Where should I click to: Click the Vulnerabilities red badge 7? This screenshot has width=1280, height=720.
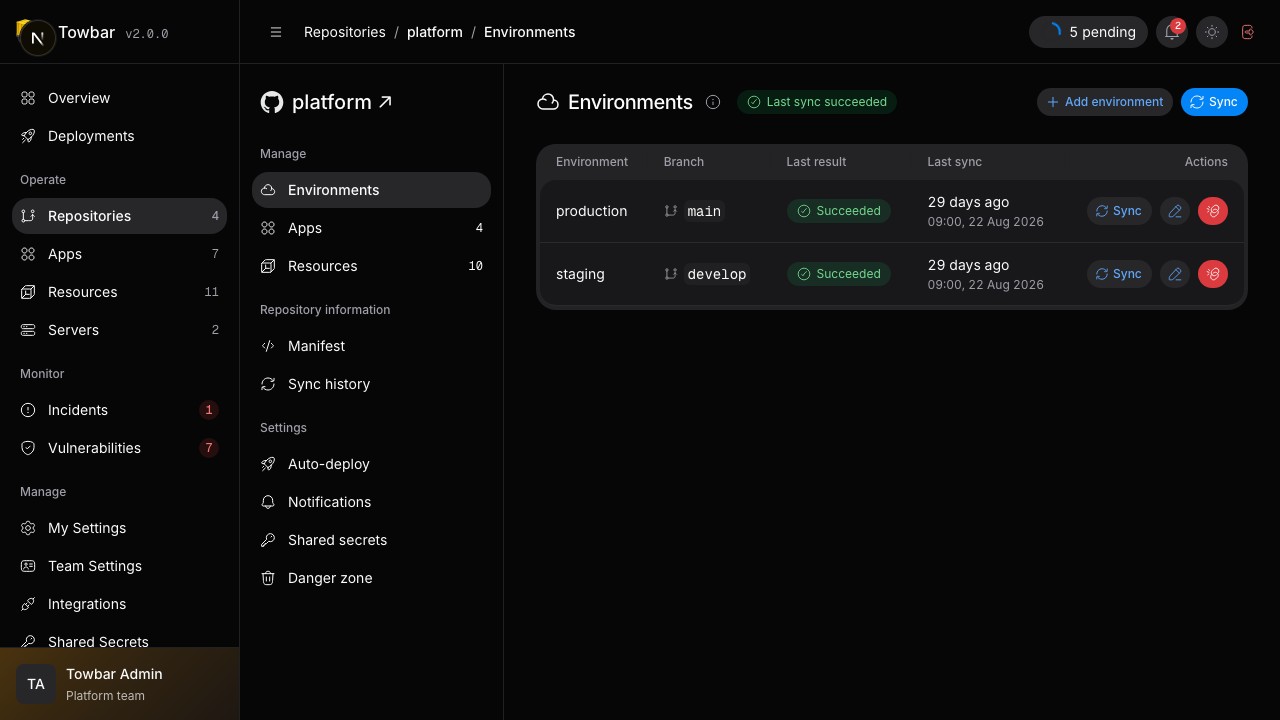click(208, 448)
